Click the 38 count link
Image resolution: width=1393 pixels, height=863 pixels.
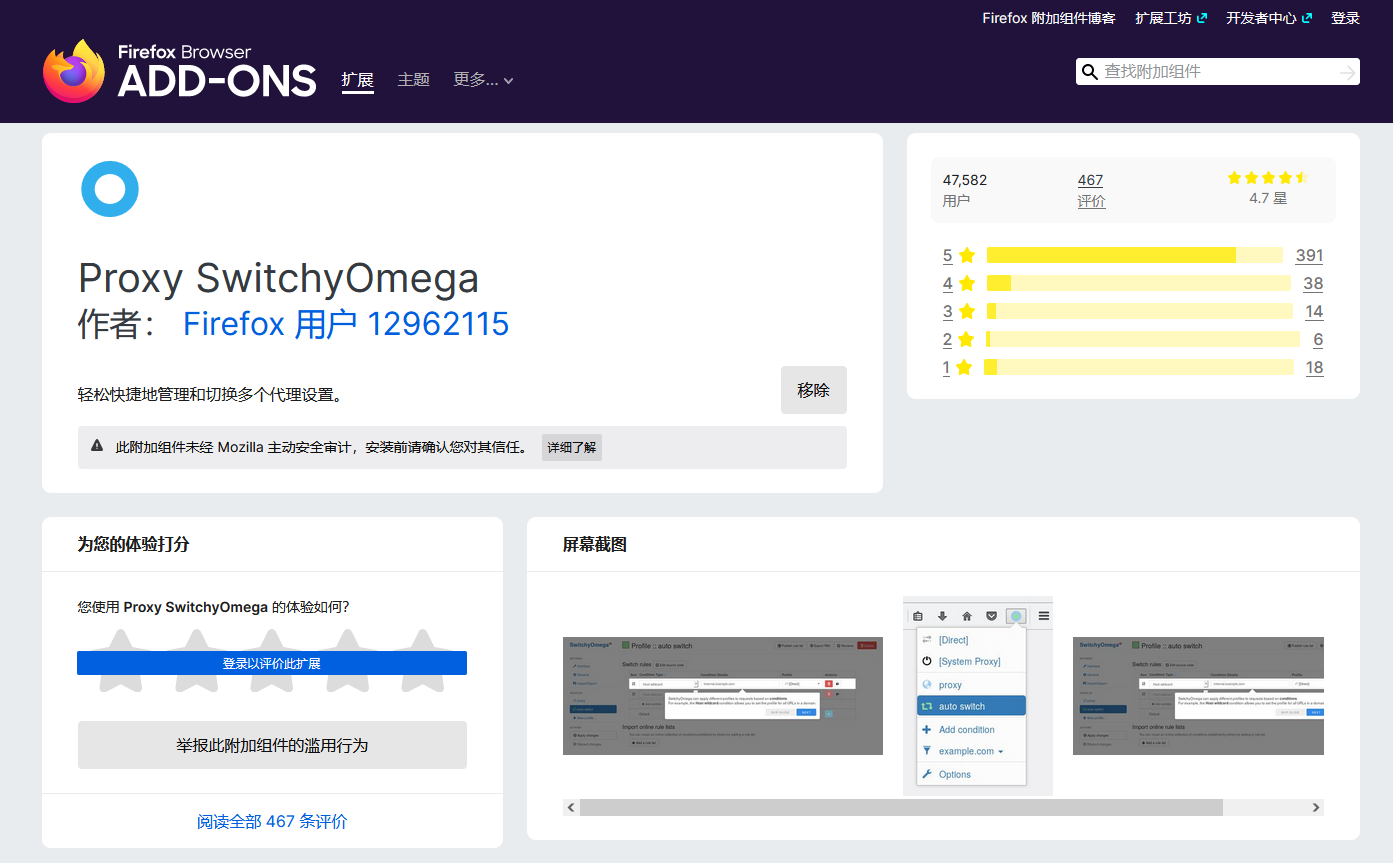click(1313, 283)
